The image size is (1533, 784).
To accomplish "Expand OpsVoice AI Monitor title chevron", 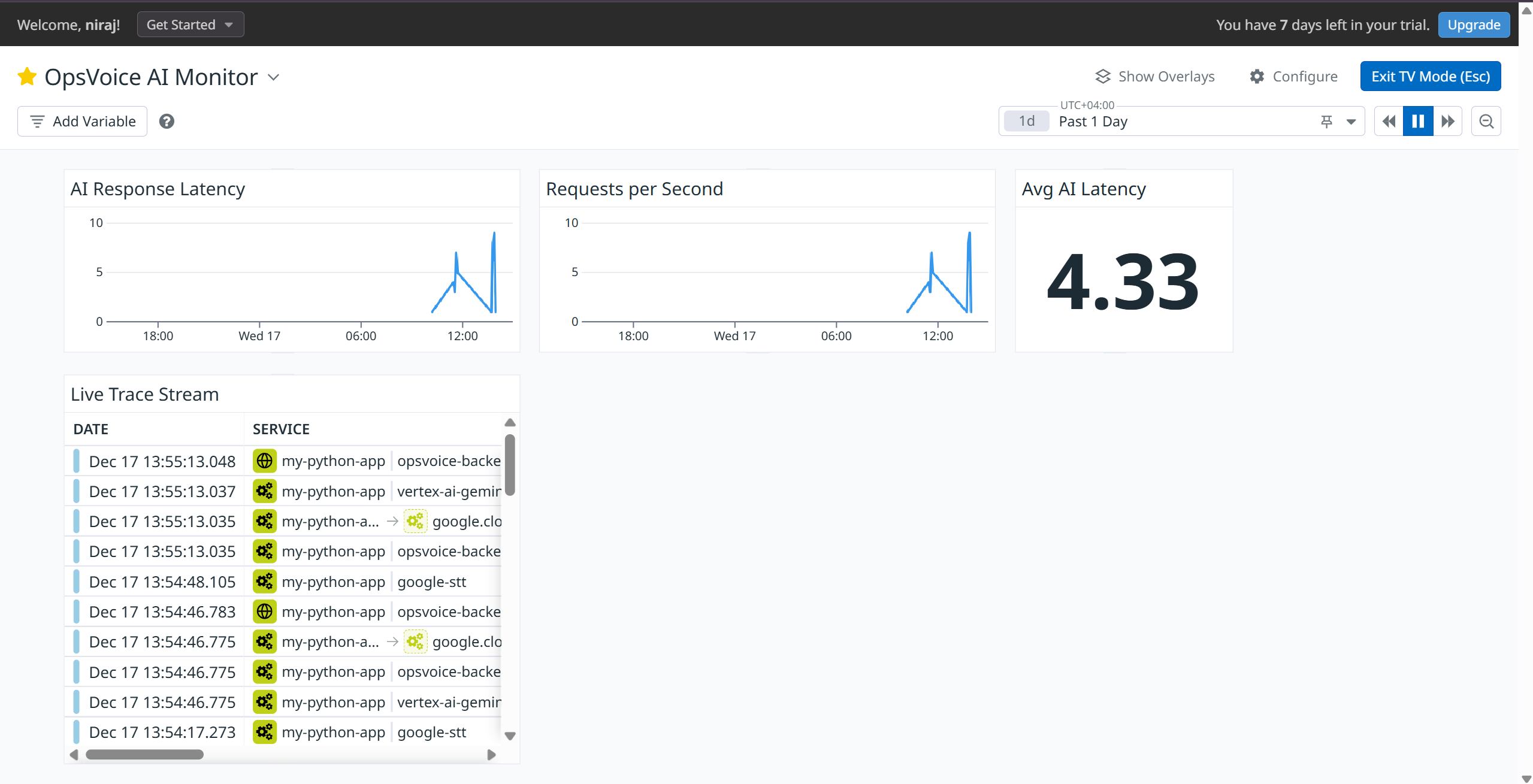I will (274, 77).
